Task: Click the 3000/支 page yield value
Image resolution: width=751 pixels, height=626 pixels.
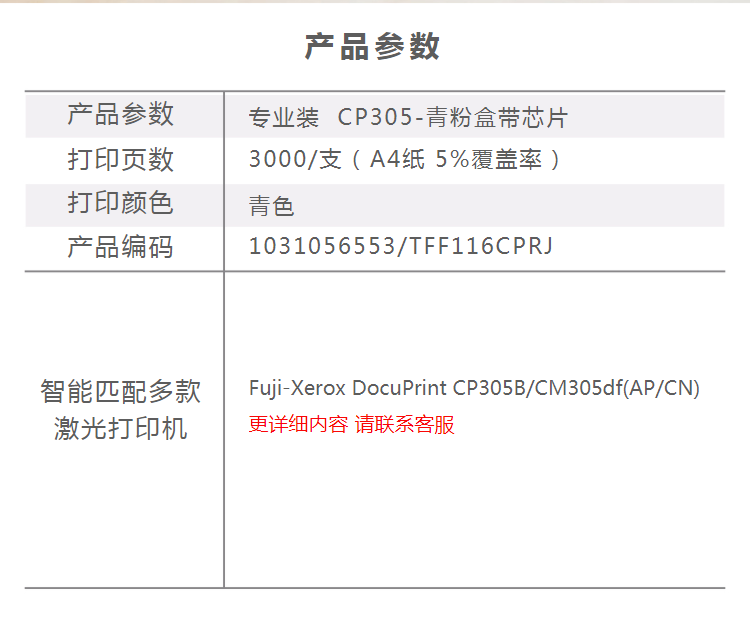Action: [295, 159]
